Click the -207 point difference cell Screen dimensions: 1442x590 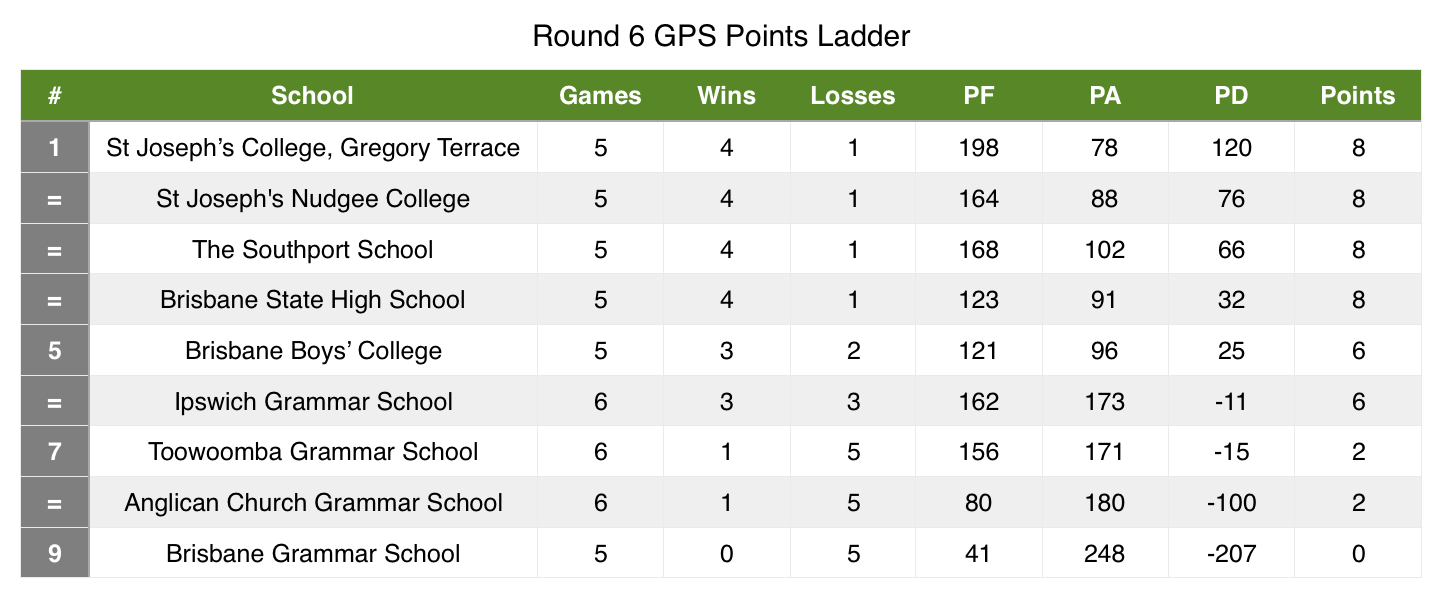[x=1231, y=553]
